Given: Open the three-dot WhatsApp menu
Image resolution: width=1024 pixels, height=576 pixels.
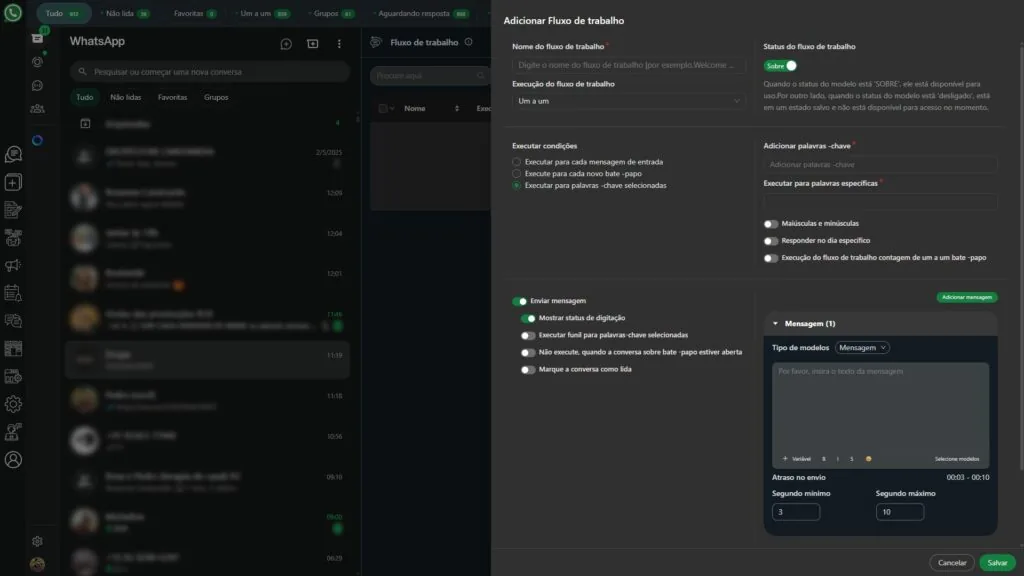Looking at the screenshot, I should [x=339, y=44].
